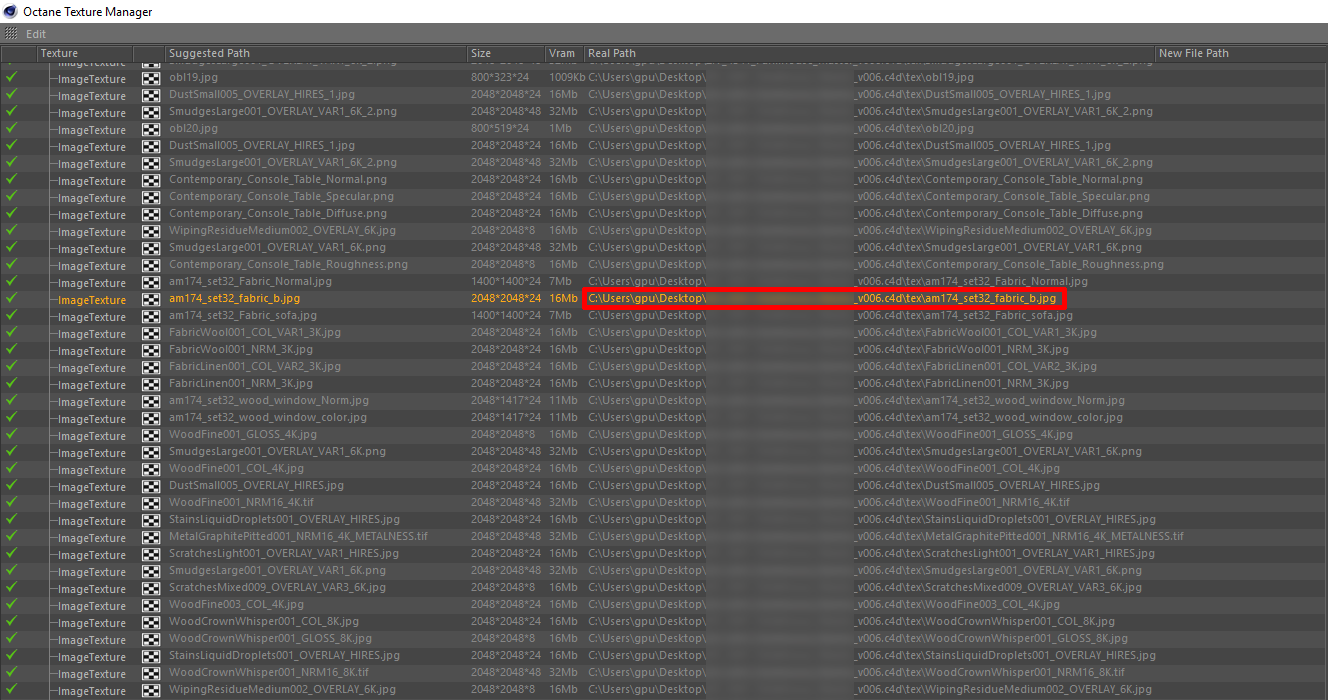Select suggested path obl19.jpg
The width and height of the screenshot is (1328, 700).
(193, 77)
